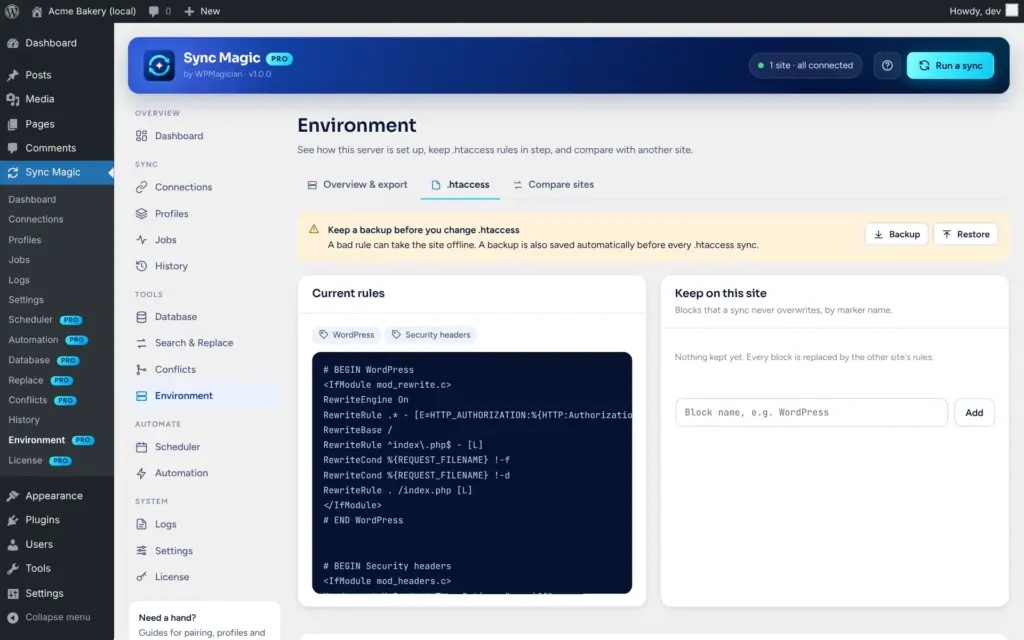Image resolution: width=1024 pixels, height=640 pixels.
Task: Open Media in WordPress admin menu
Action: pos(57,99)
